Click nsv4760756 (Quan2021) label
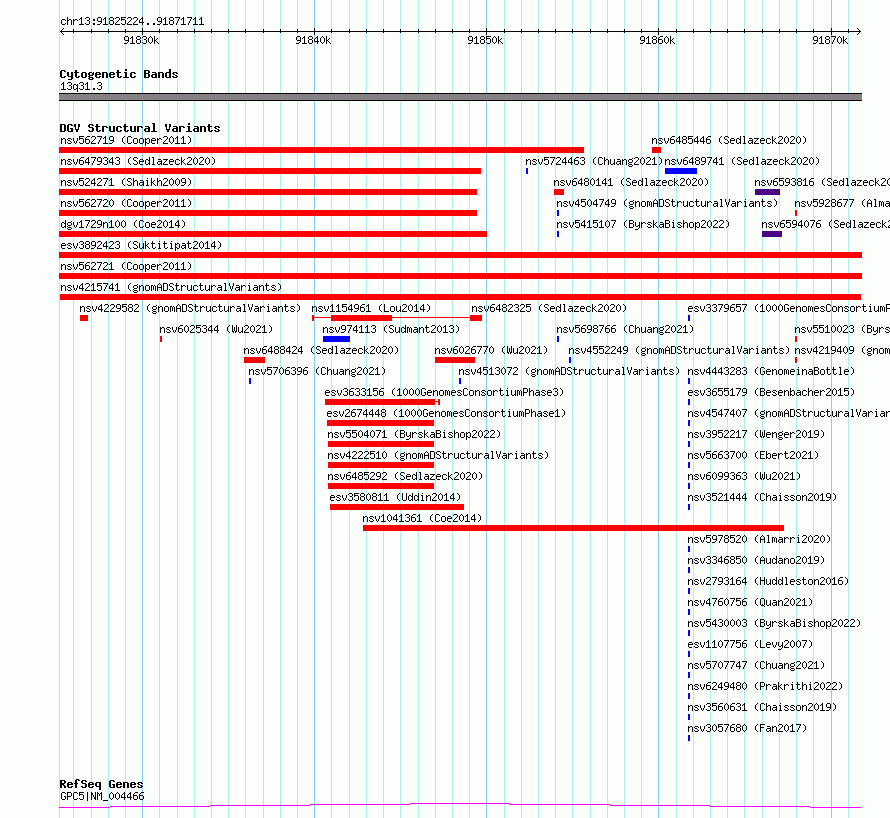The image size is (890, 818). pyautogui.click(x=750, y=602)
